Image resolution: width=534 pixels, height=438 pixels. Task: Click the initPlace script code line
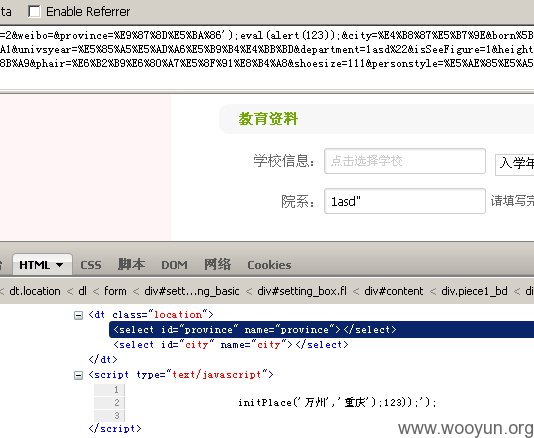coord(337,403)
